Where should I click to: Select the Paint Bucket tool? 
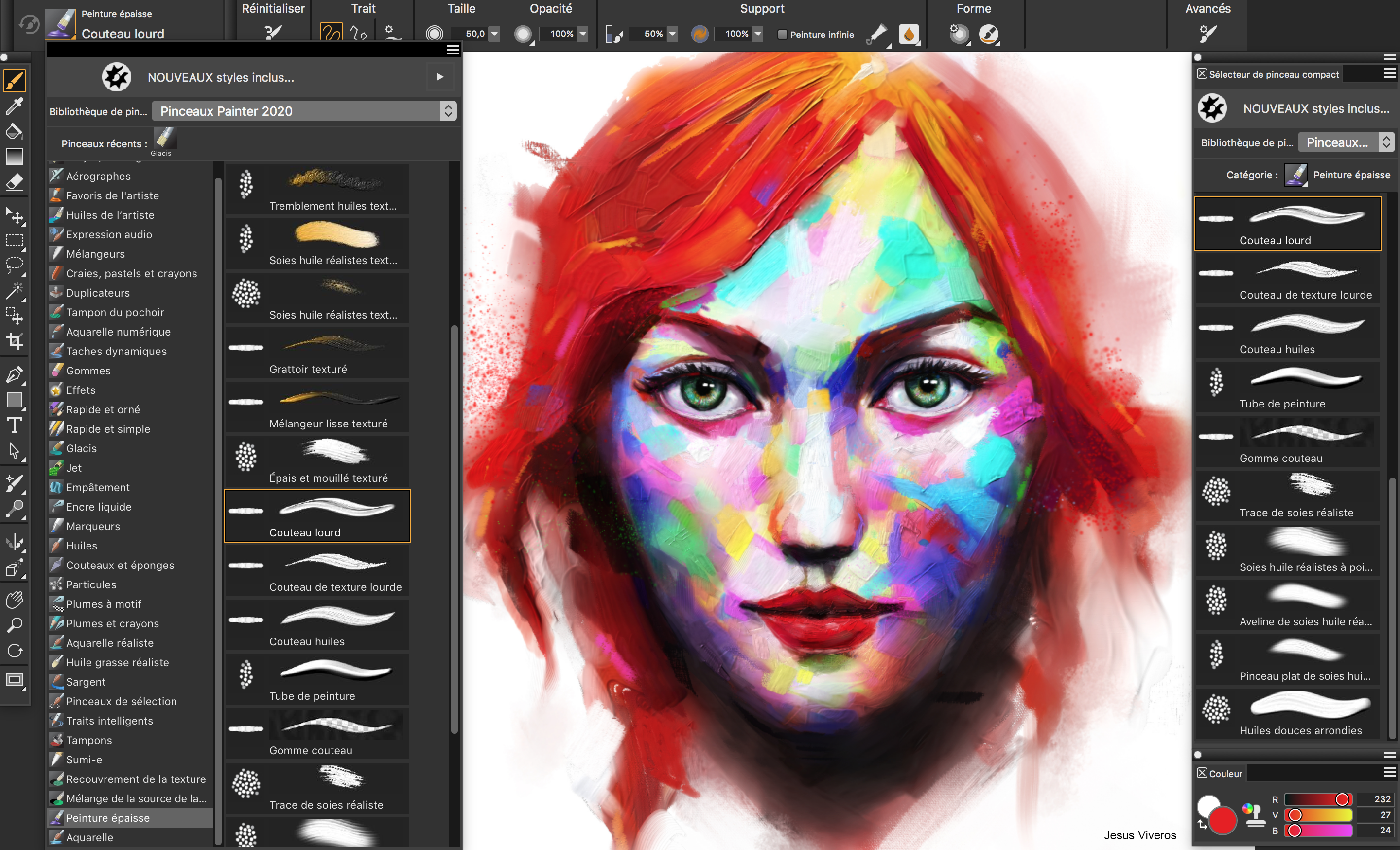pos(14,132)
